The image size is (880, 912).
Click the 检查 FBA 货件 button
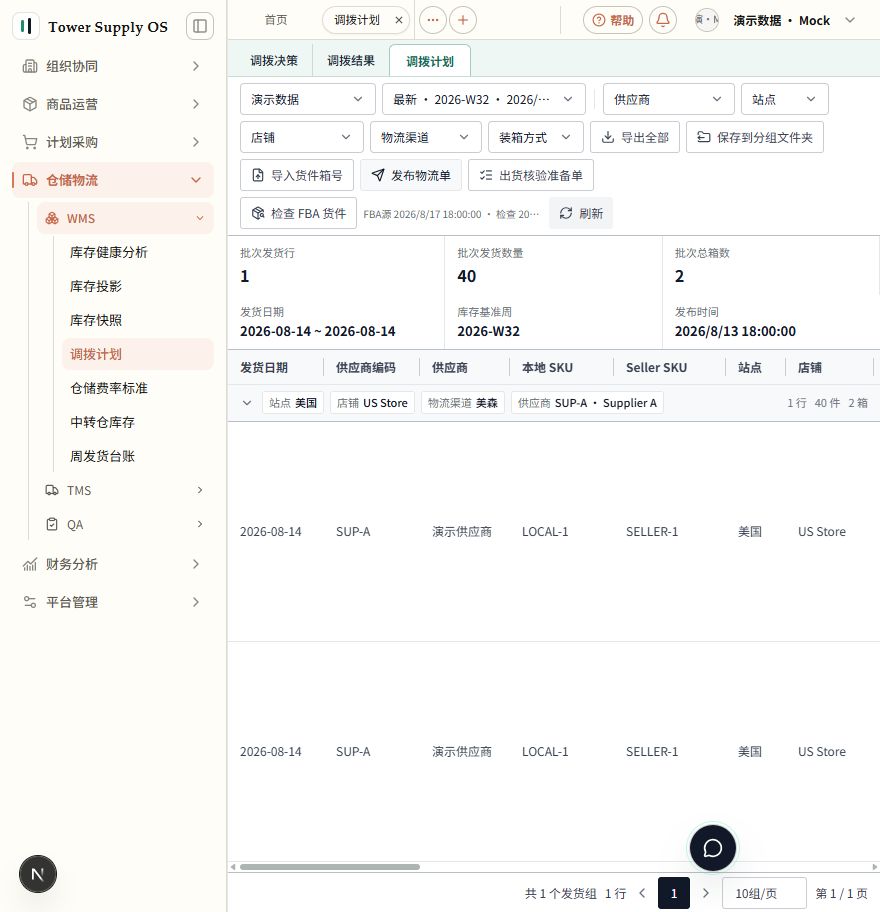click(x=298, y=213)
